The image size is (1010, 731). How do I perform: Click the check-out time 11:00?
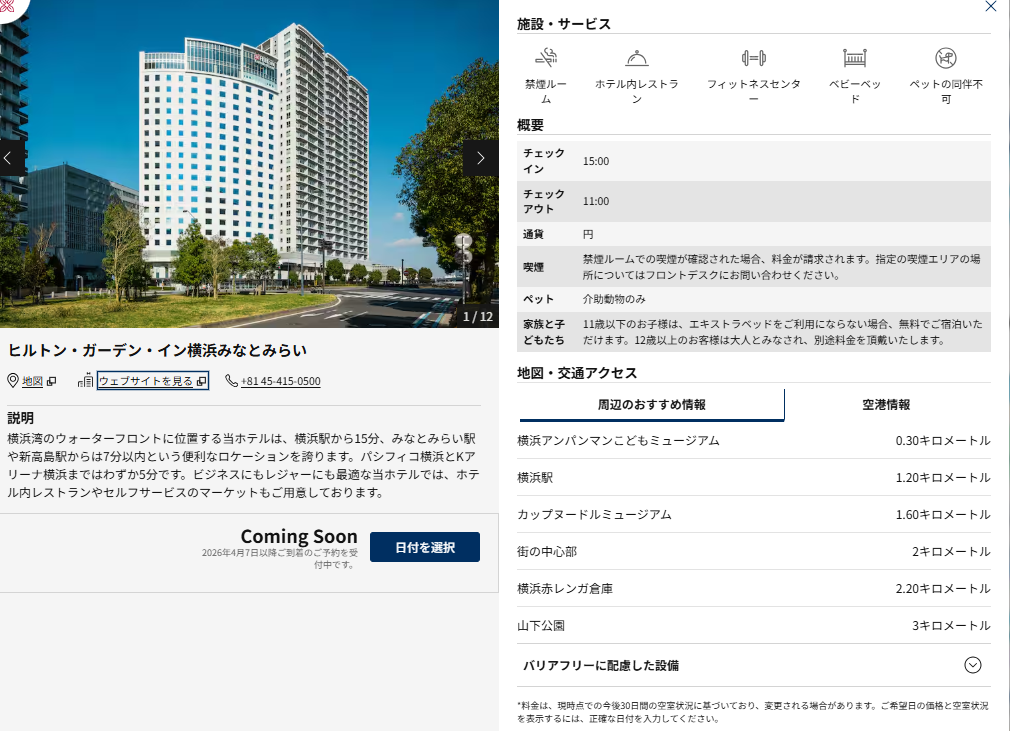pos(596,202)
